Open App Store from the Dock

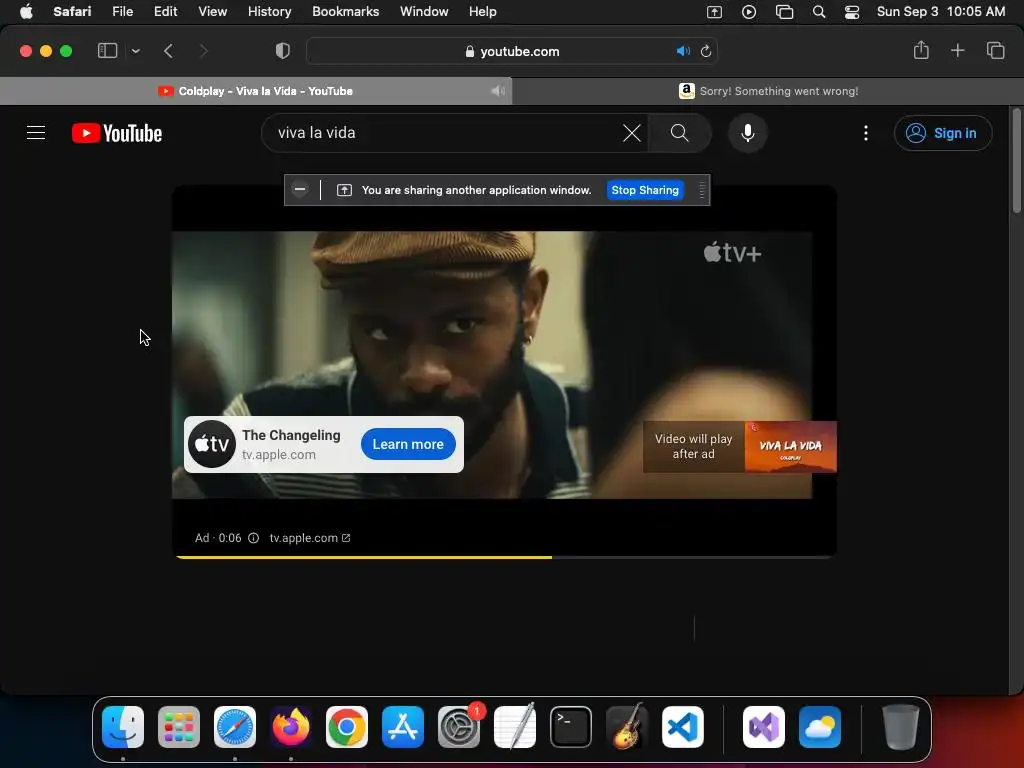point(403,727)
